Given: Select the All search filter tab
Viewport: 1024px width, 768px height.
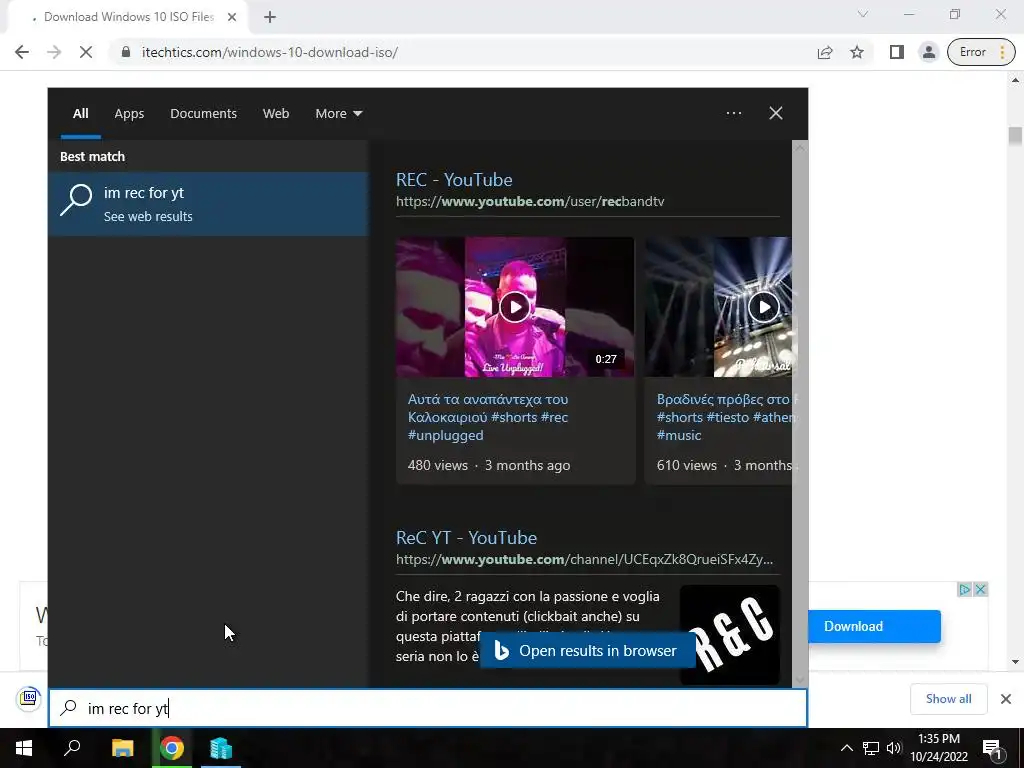Looking at the screenshot, I should [x=80, y=114].
